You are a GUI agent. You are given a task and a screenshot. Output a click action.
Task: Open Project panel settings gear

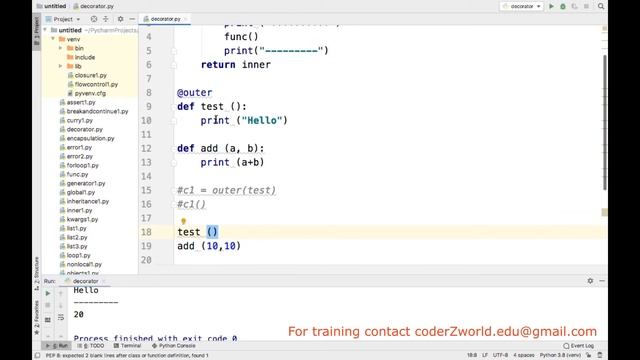[x=120, y=19]
